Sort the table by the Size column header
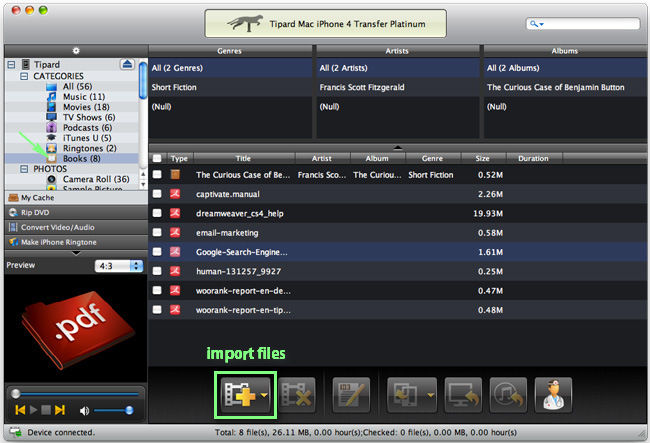Viewport: 650px width, 443px height. [483, 158]
